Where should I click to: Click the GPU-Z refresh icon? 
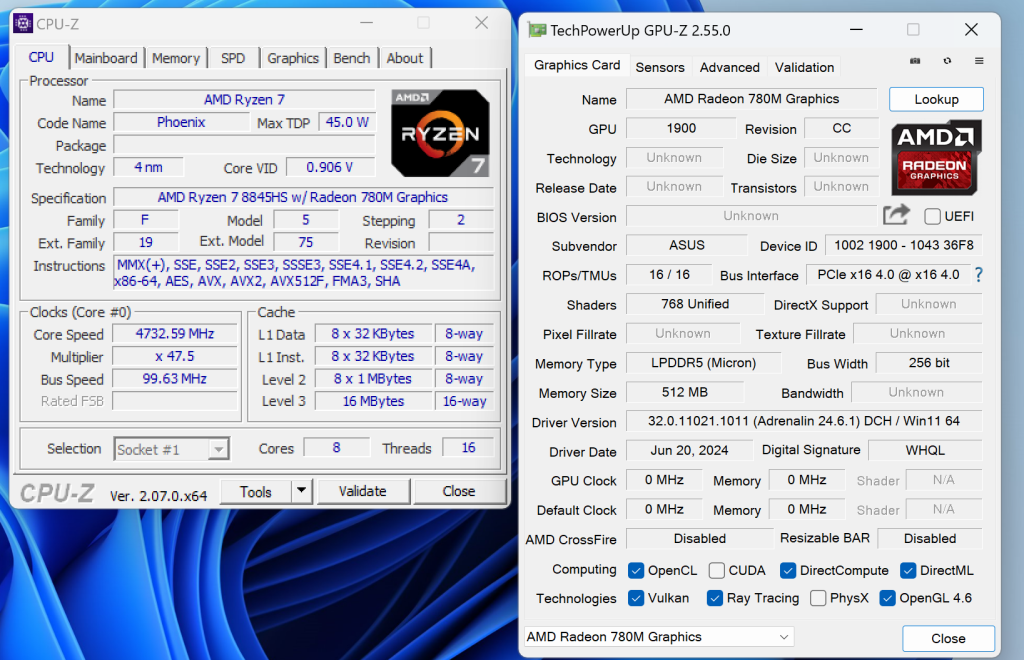point(947,61)
